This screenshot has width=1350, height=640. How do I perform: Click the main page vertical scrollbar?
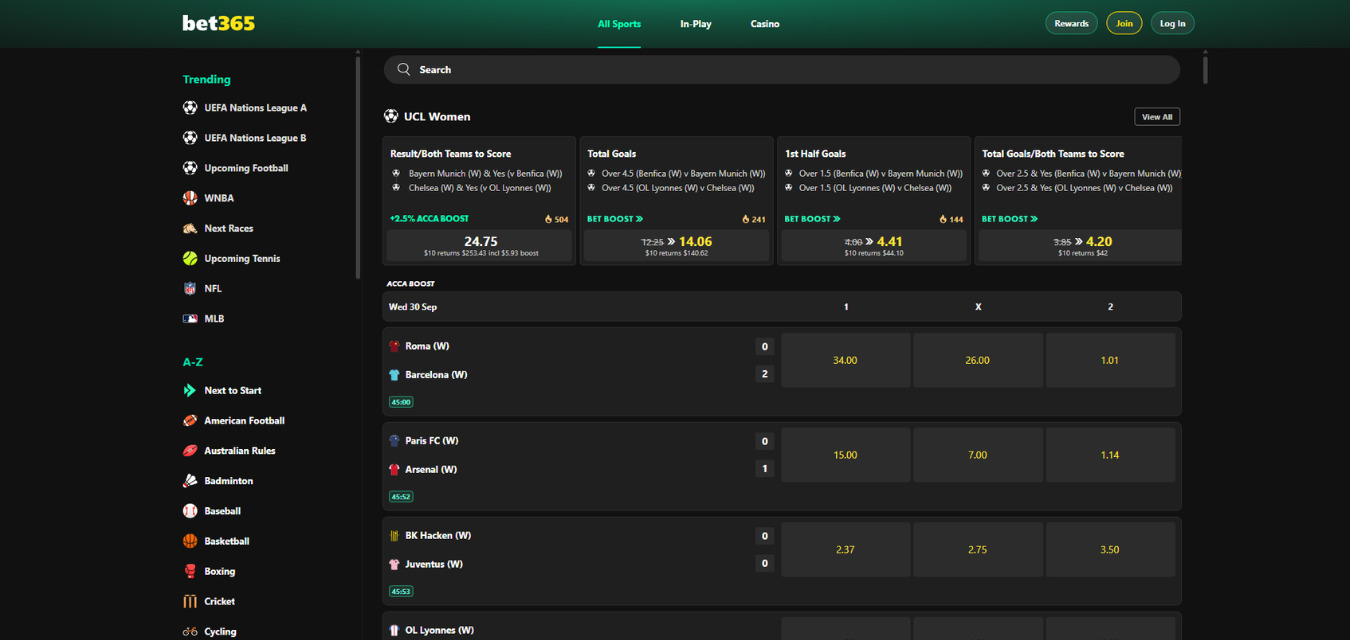pos(1205,69)
